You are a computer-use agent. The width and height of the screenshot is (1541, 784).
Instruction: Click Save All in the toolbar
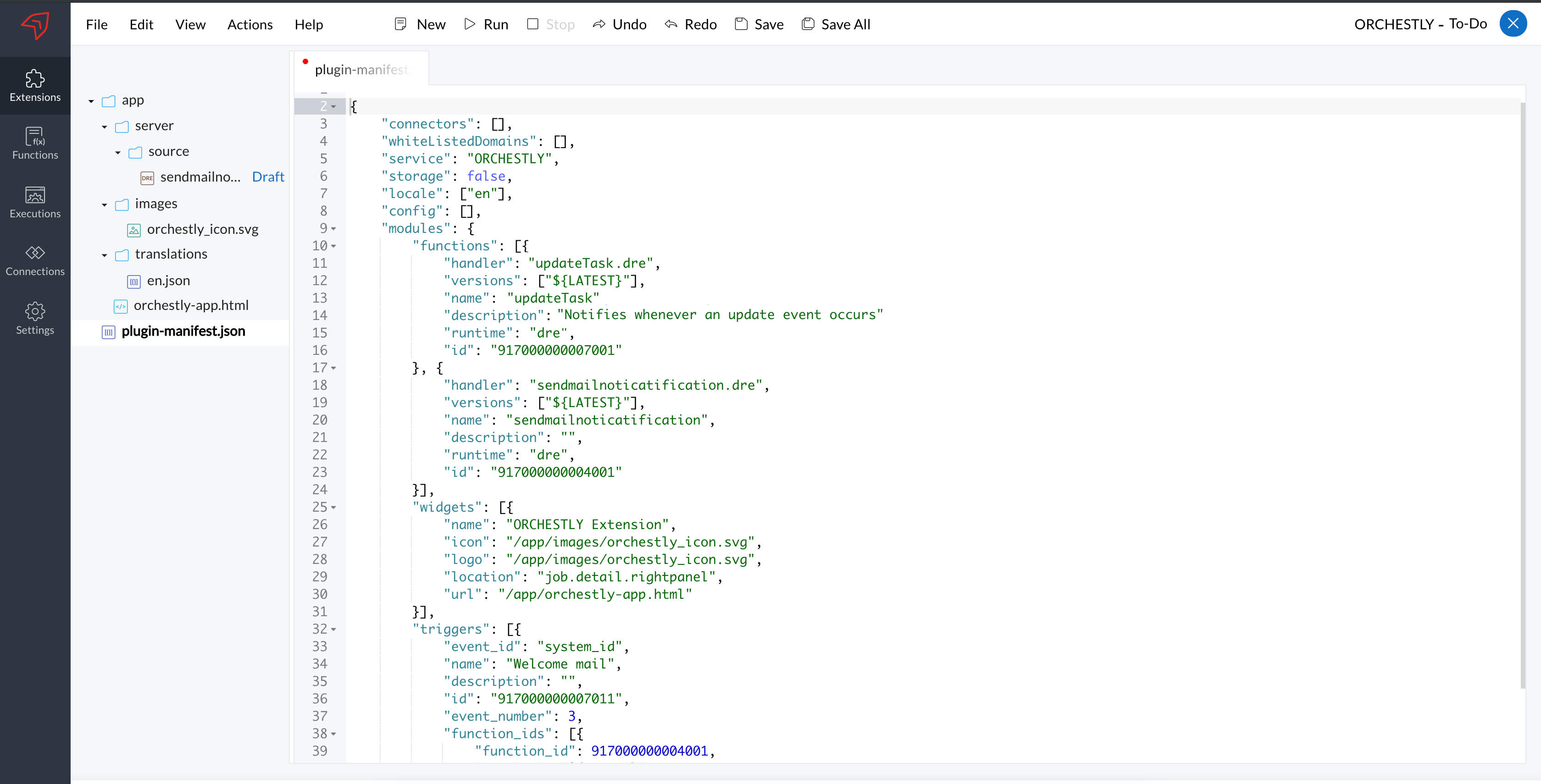[836, 24]
